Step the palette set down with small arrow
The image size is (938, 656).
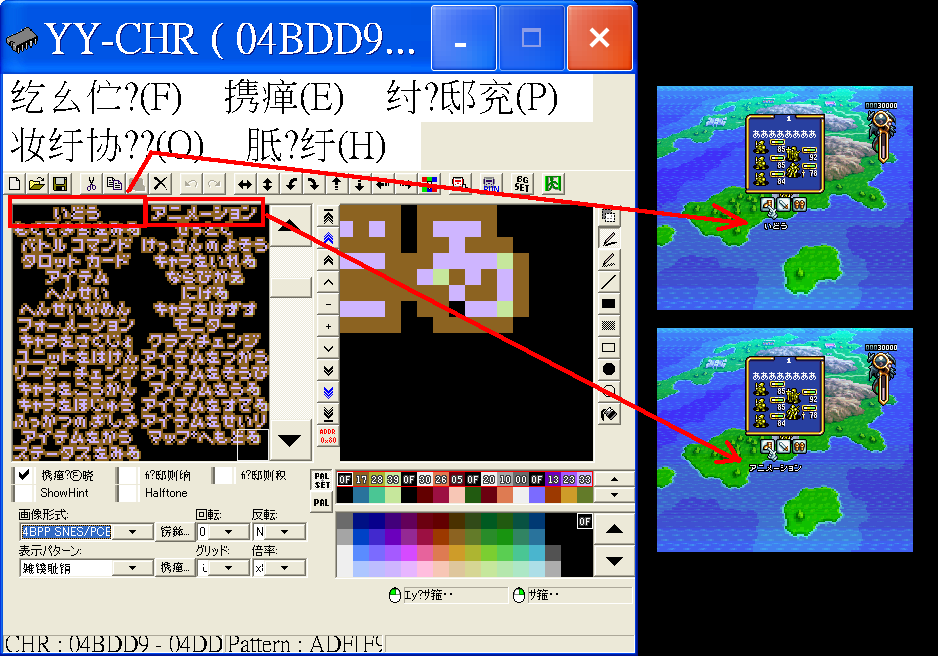[614, 495]
